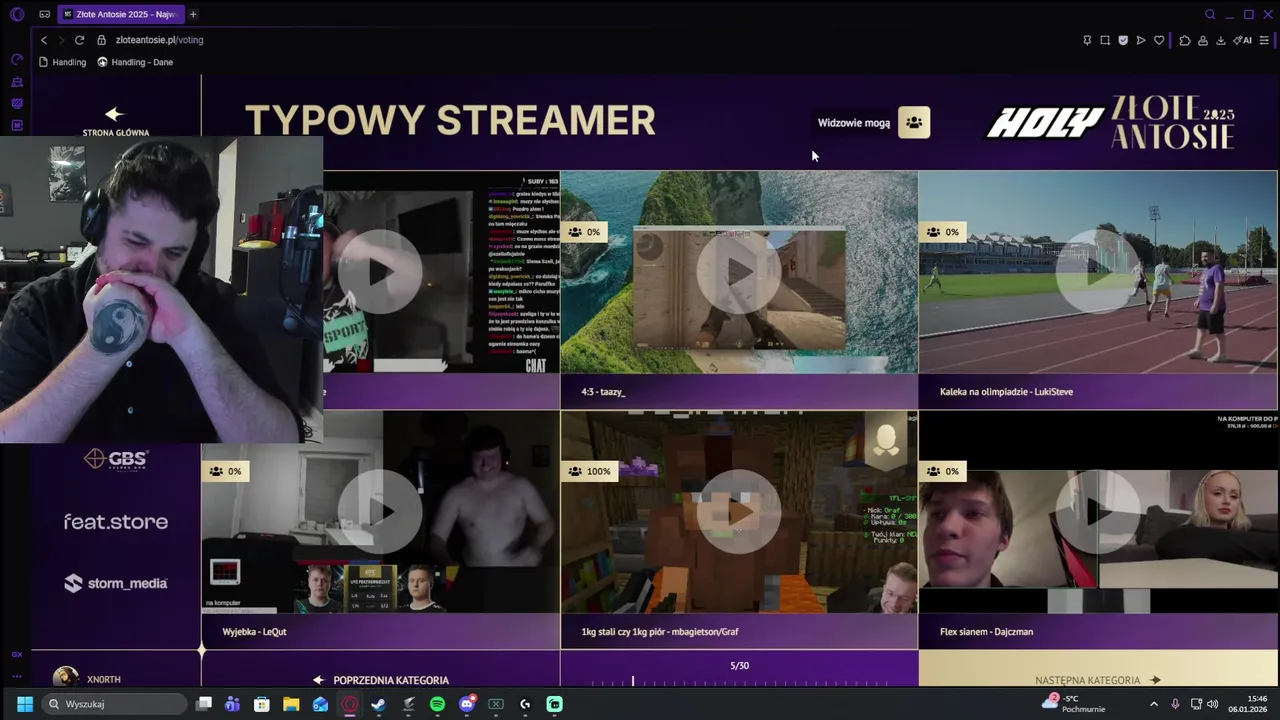Click the 0% vote badge on LeQut clip
1280x720 pixels.
point(225,471)
